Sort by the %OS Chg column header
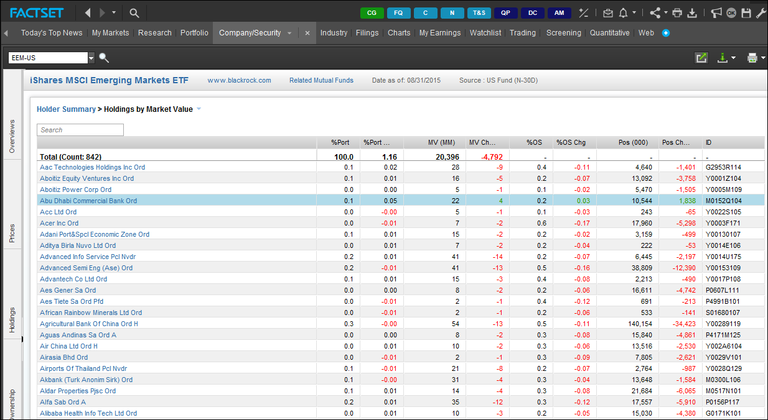This screenshot has height=420, width=768. pyautogui.click(x=571, y=143)
